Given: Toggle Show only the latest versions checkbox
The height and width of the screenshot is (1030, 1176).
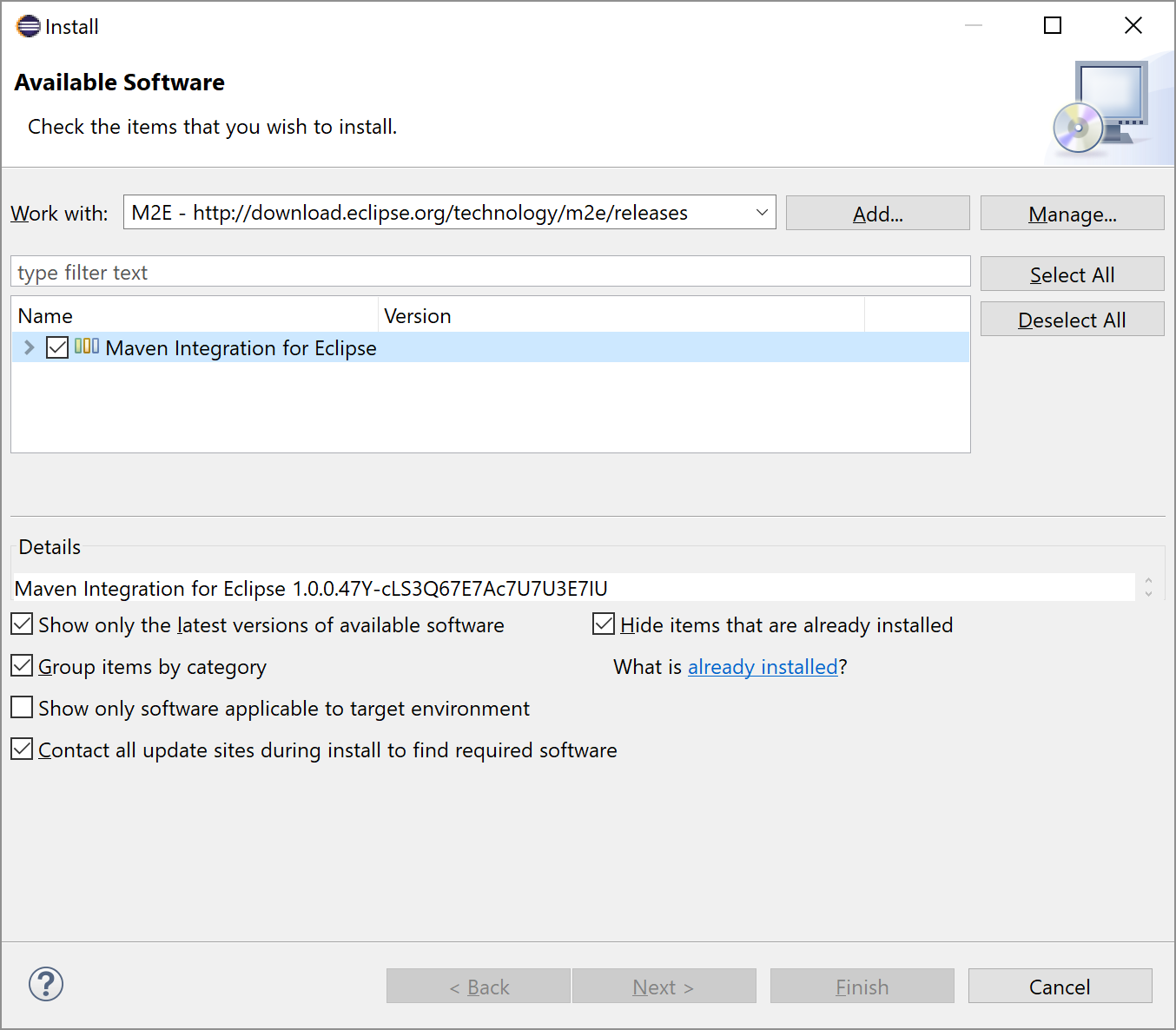Looking at the screenshot, I should (x=23, y=624).
